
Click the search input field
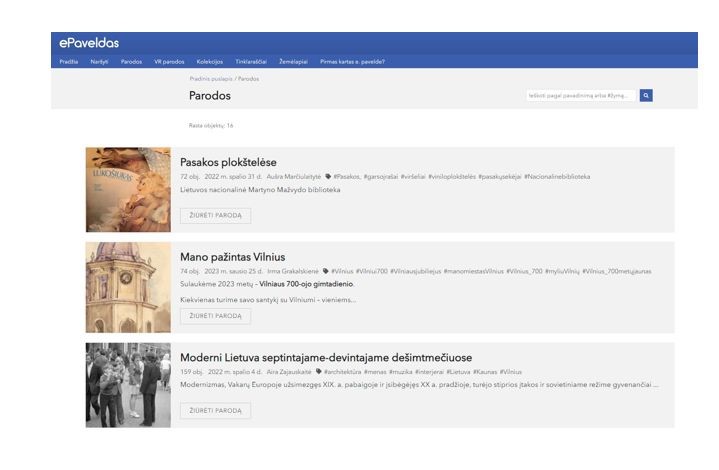(x=581, y=95)
